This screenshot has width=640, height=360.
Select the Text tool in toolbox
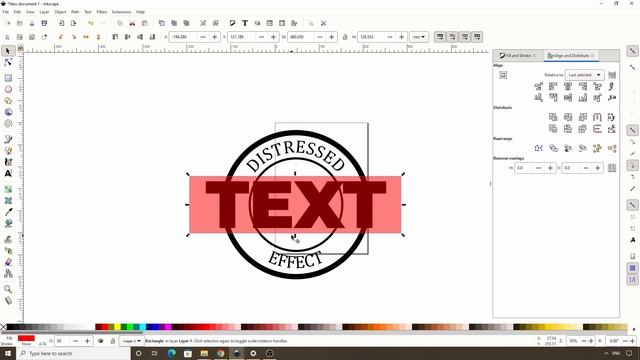click(8, 173)
